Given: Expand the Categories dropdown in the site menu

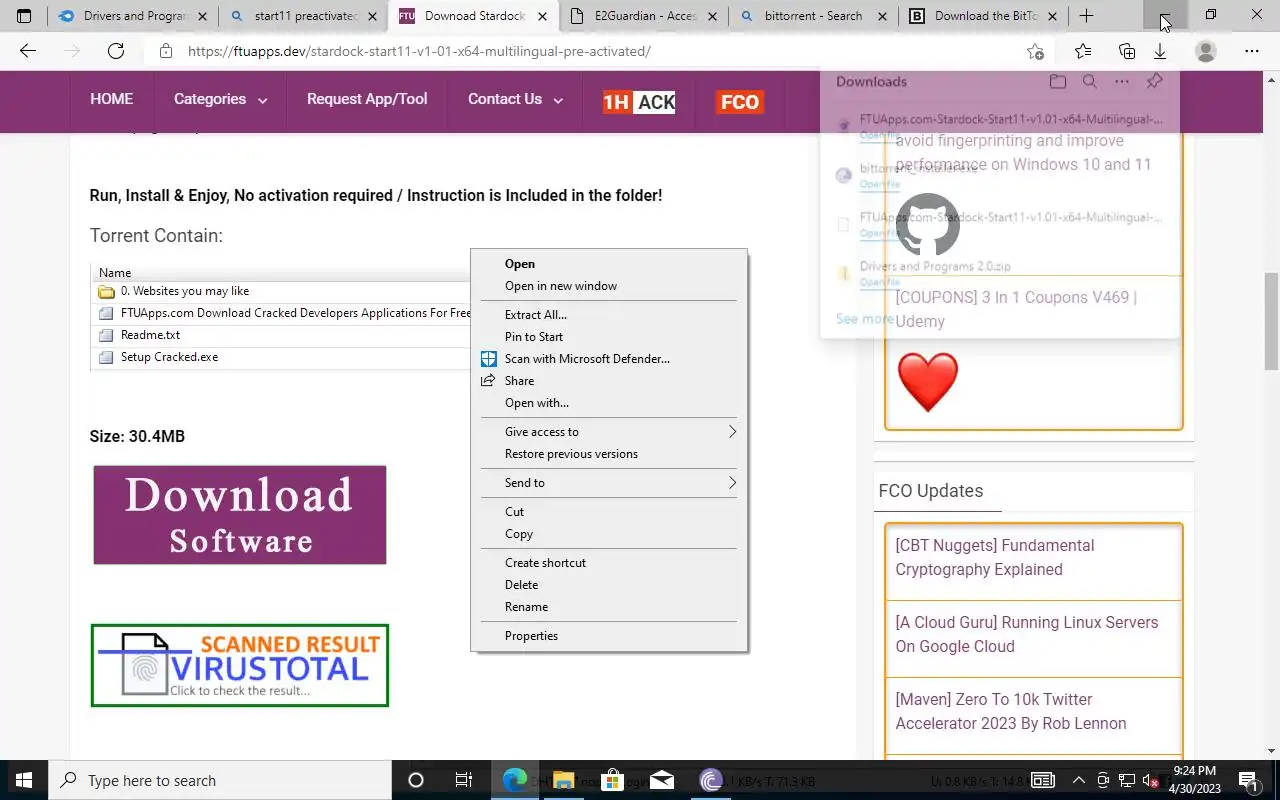Looking at the screenshot, I should coord(220,99).
